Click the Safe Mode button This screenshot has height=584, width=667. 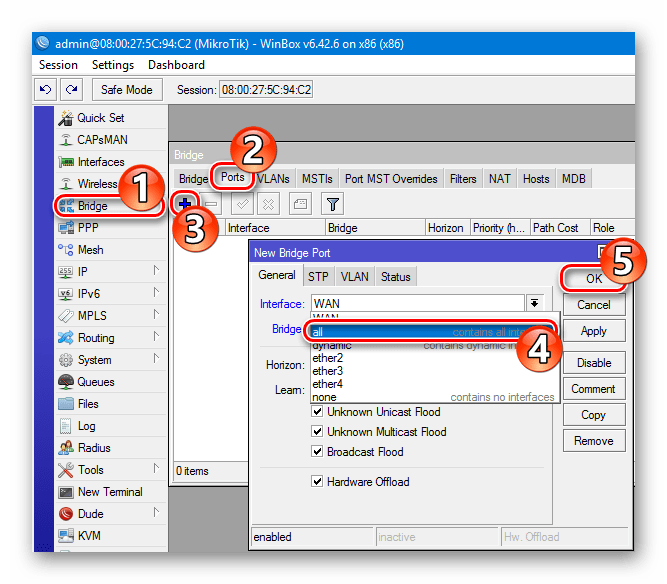point(127,90)
